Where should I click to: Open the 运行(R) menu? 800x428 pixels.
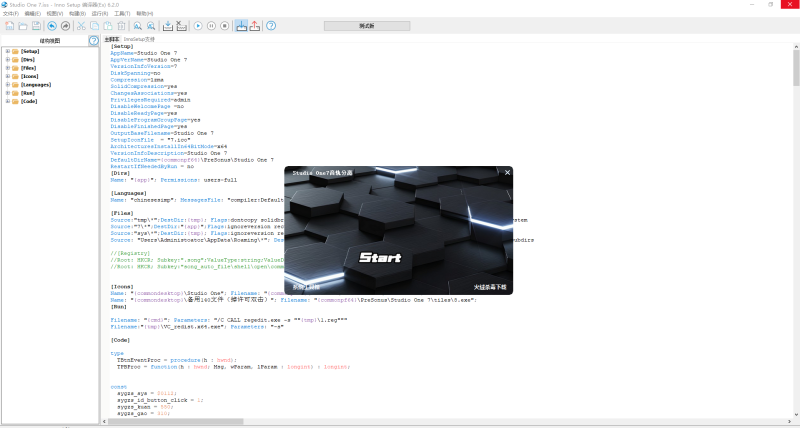point(99,14)
